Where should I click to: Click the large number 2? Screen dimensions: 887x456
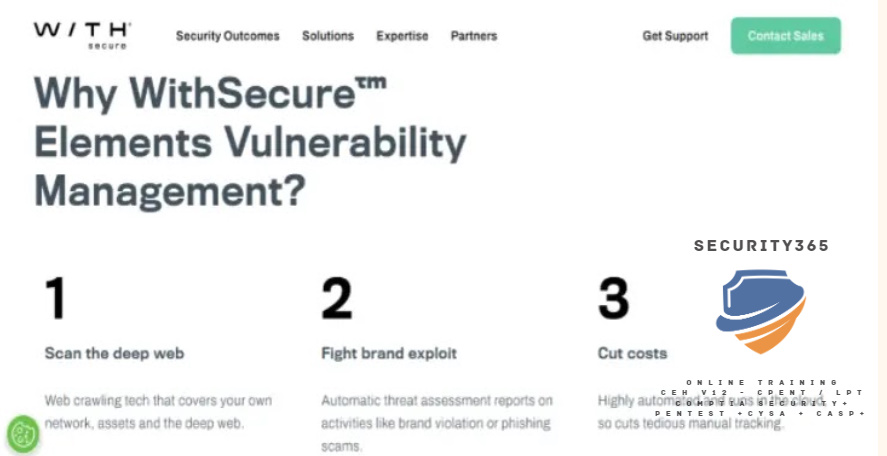click(337, 299)
